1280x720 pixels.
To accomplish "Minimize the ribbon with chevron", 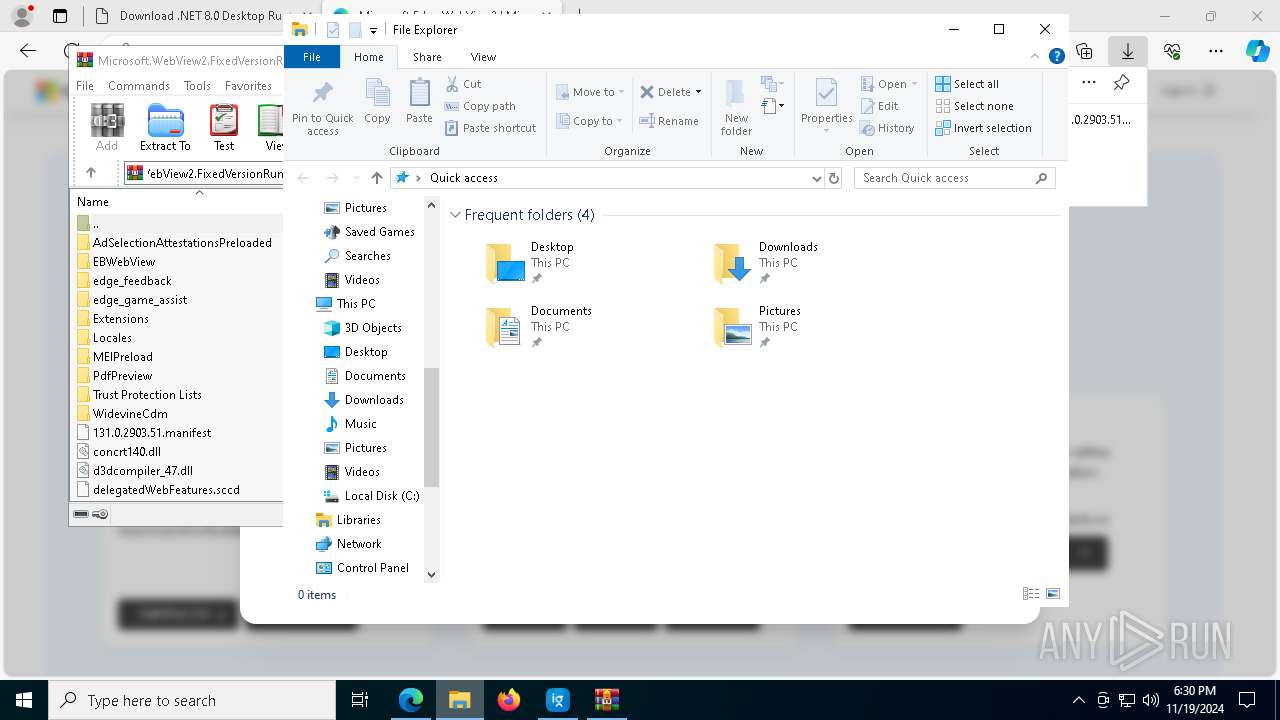I will coord(1036,56).
